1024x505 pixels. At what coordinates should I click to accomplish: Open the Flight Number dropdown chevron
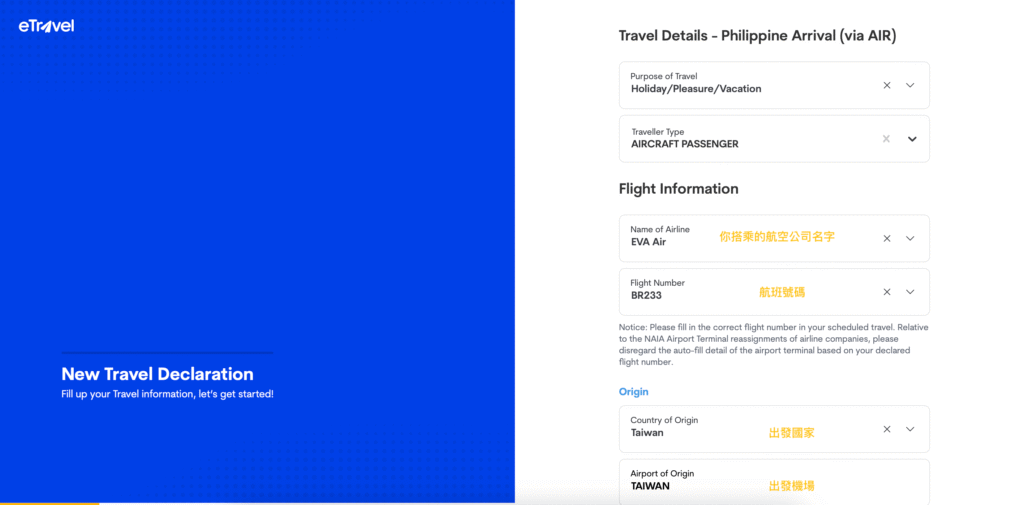point(910,292)
